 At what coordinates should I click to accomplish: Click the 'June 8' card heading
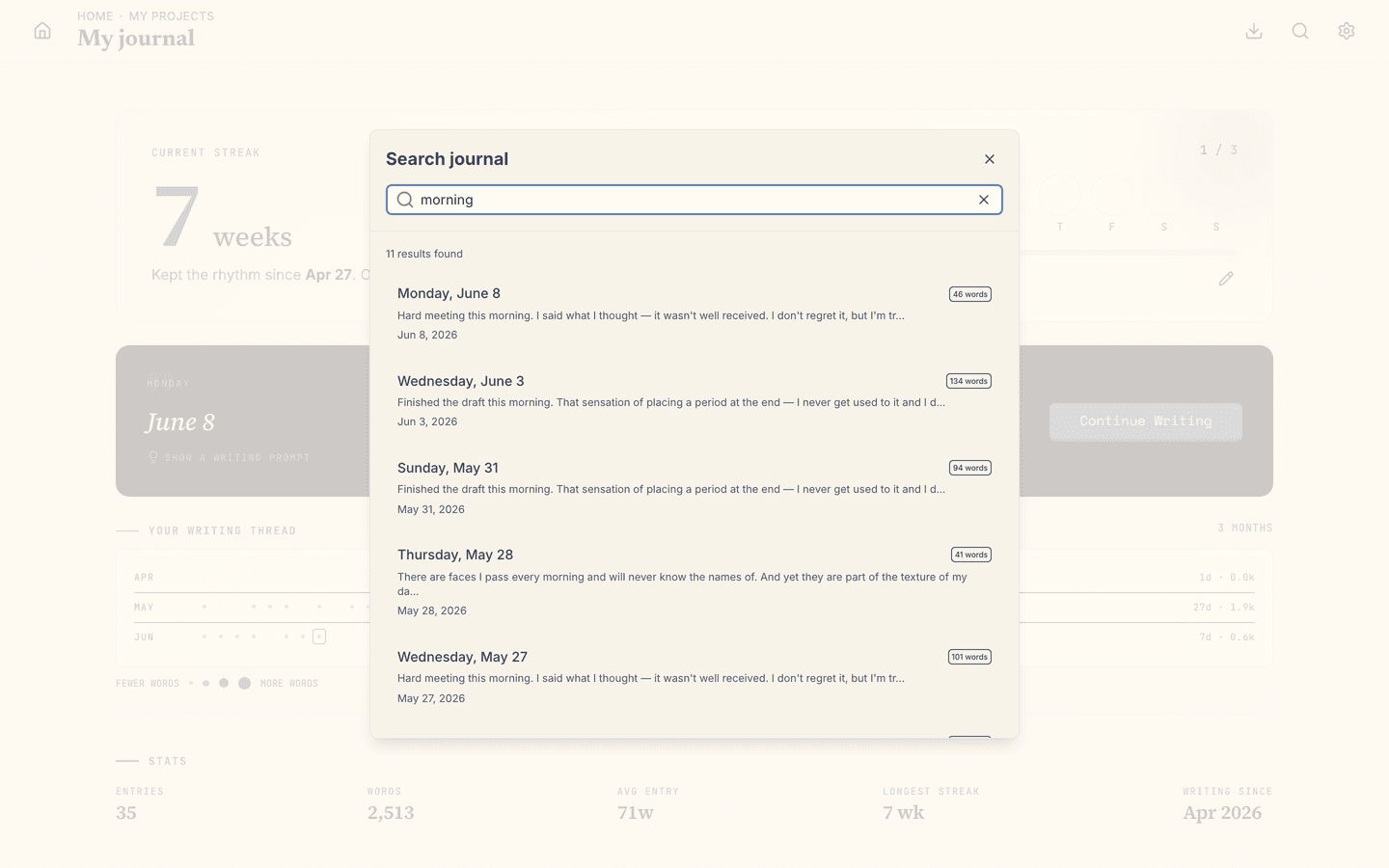coord(180,422)
